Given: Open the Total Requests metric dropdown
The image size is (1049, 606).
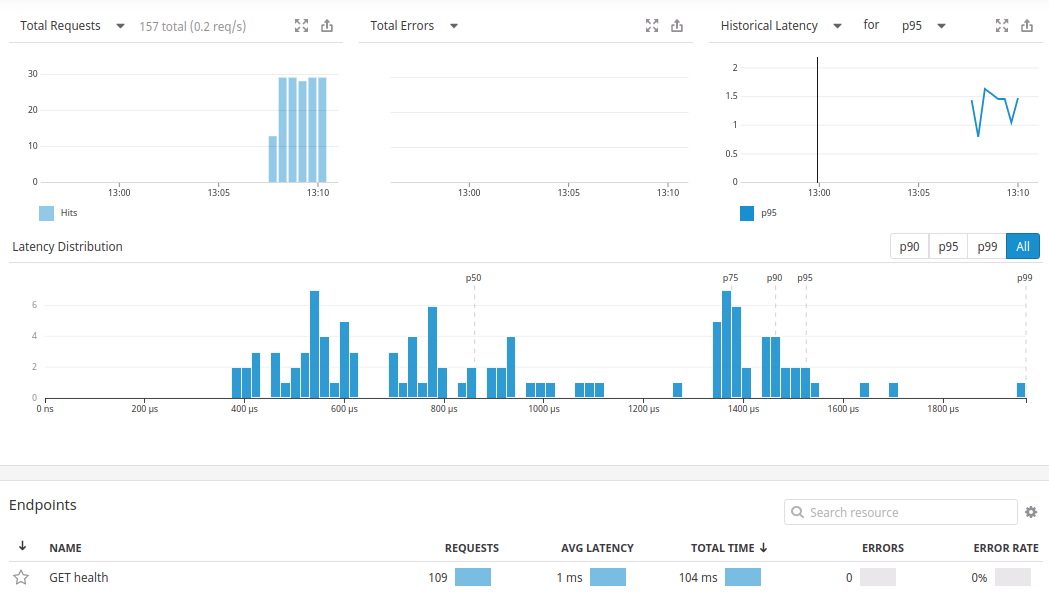Looking at the screenshot, I should coord(120,26).
